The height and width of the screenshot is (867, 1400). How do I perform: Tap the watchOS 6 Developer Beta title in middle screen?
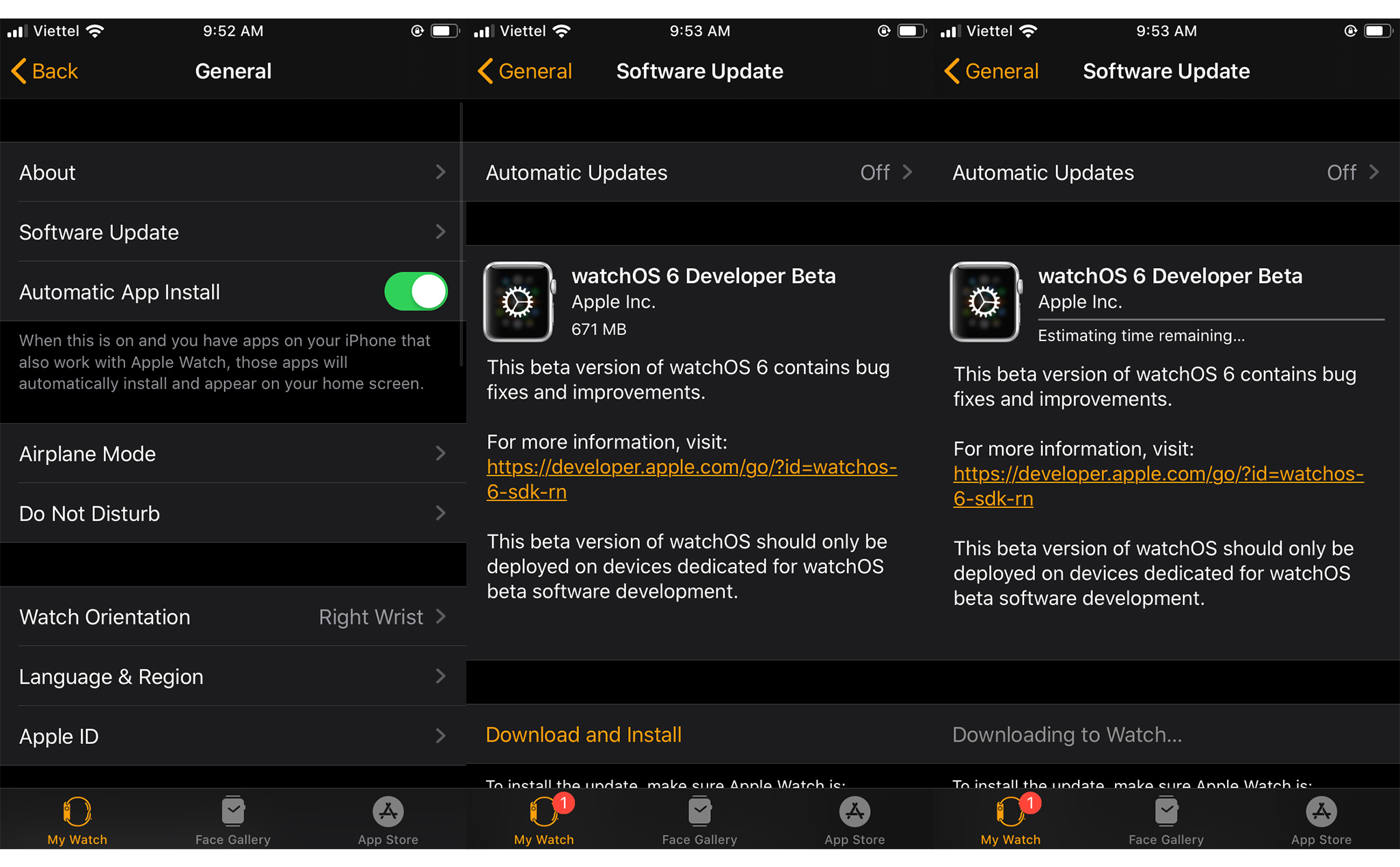703,276
